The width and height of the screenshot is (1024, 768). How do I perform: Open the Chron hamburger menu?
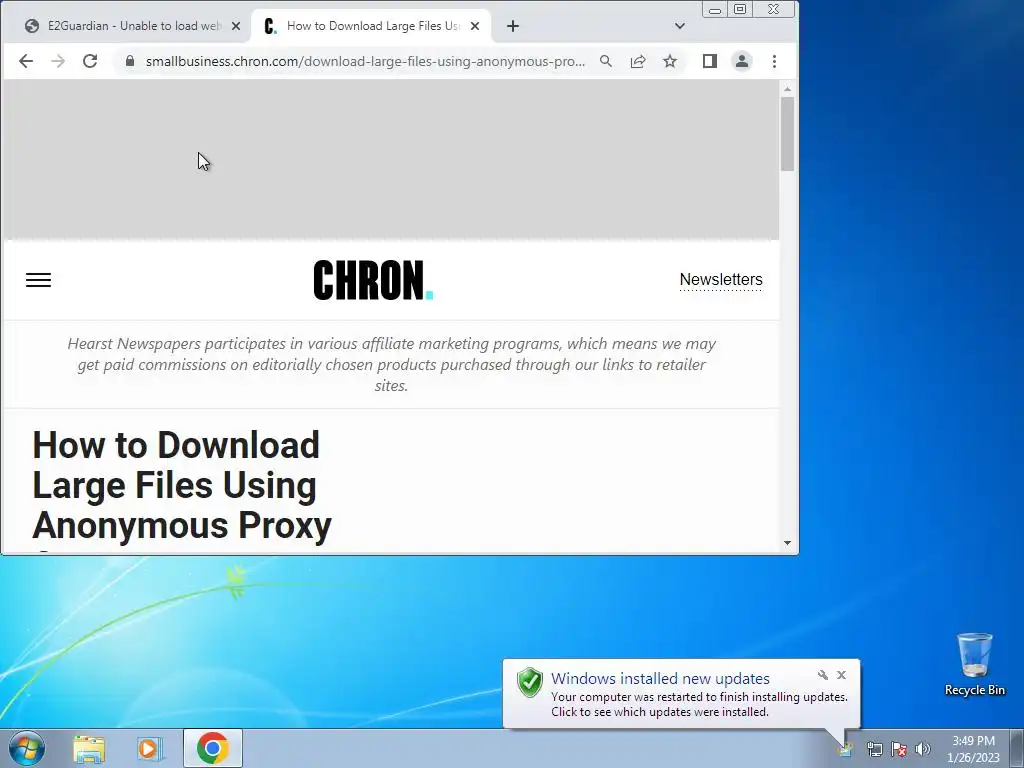39,280
